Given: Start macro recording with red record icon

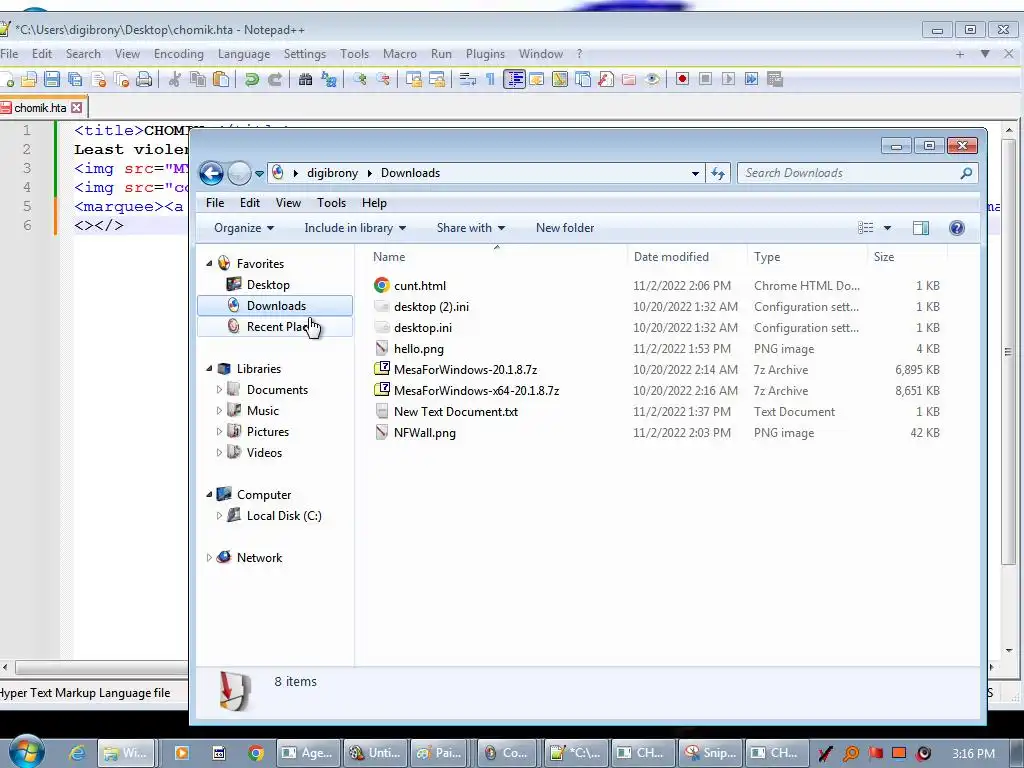Looking at the screenshot, I should point(682,79).
